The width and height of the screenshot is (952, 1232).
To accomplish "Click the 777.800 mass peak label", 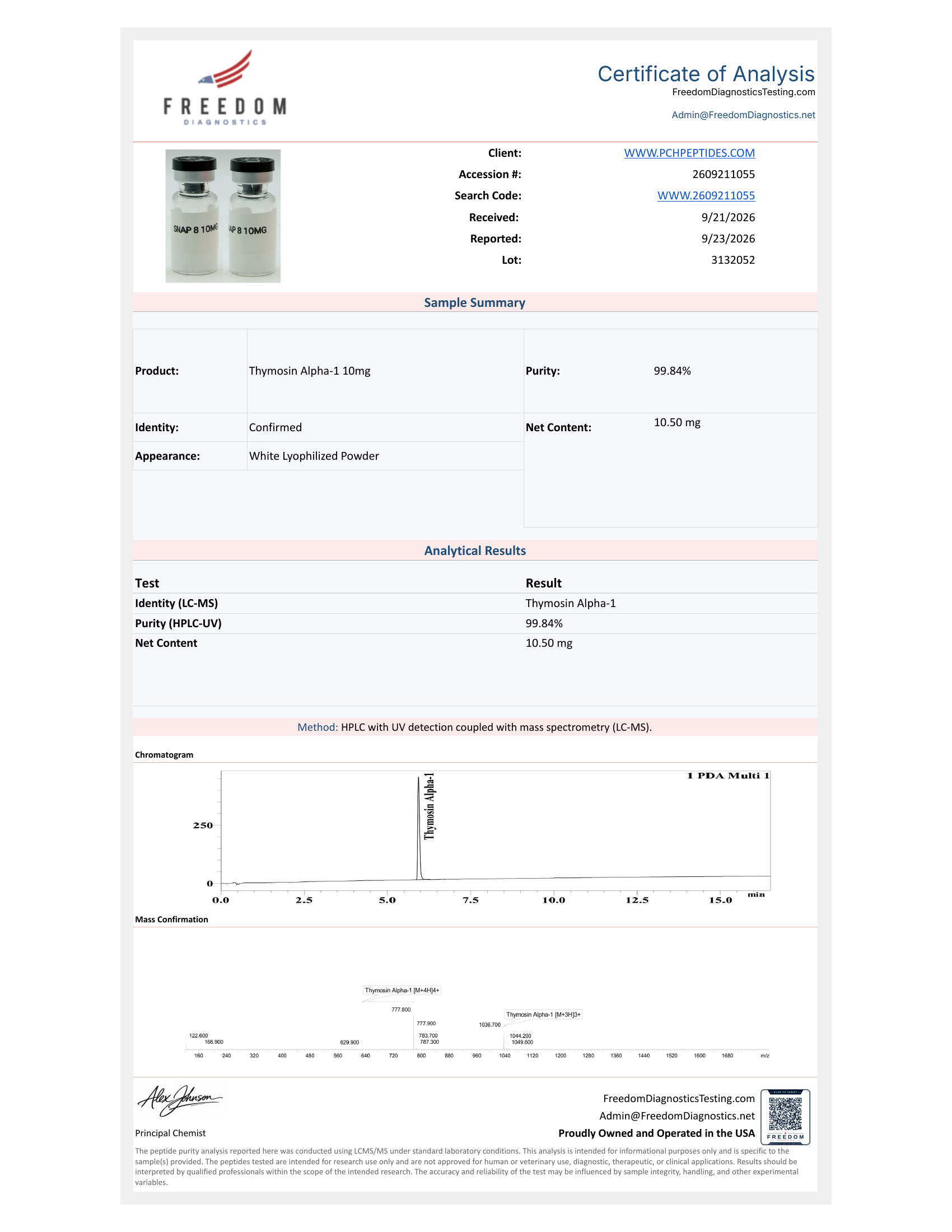I will click(x=401, y=1010).
